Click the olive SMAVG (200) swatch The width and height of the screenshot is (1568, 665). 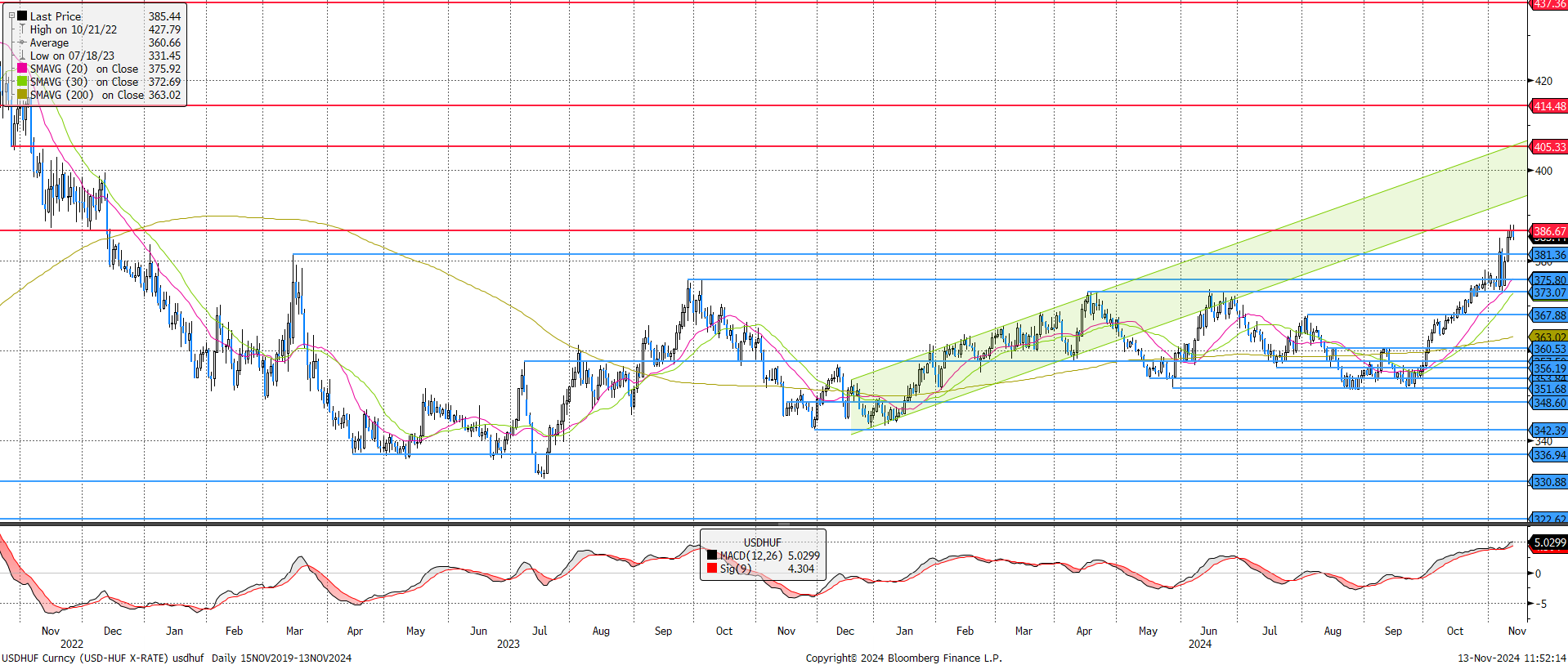[x=22, y=95]
